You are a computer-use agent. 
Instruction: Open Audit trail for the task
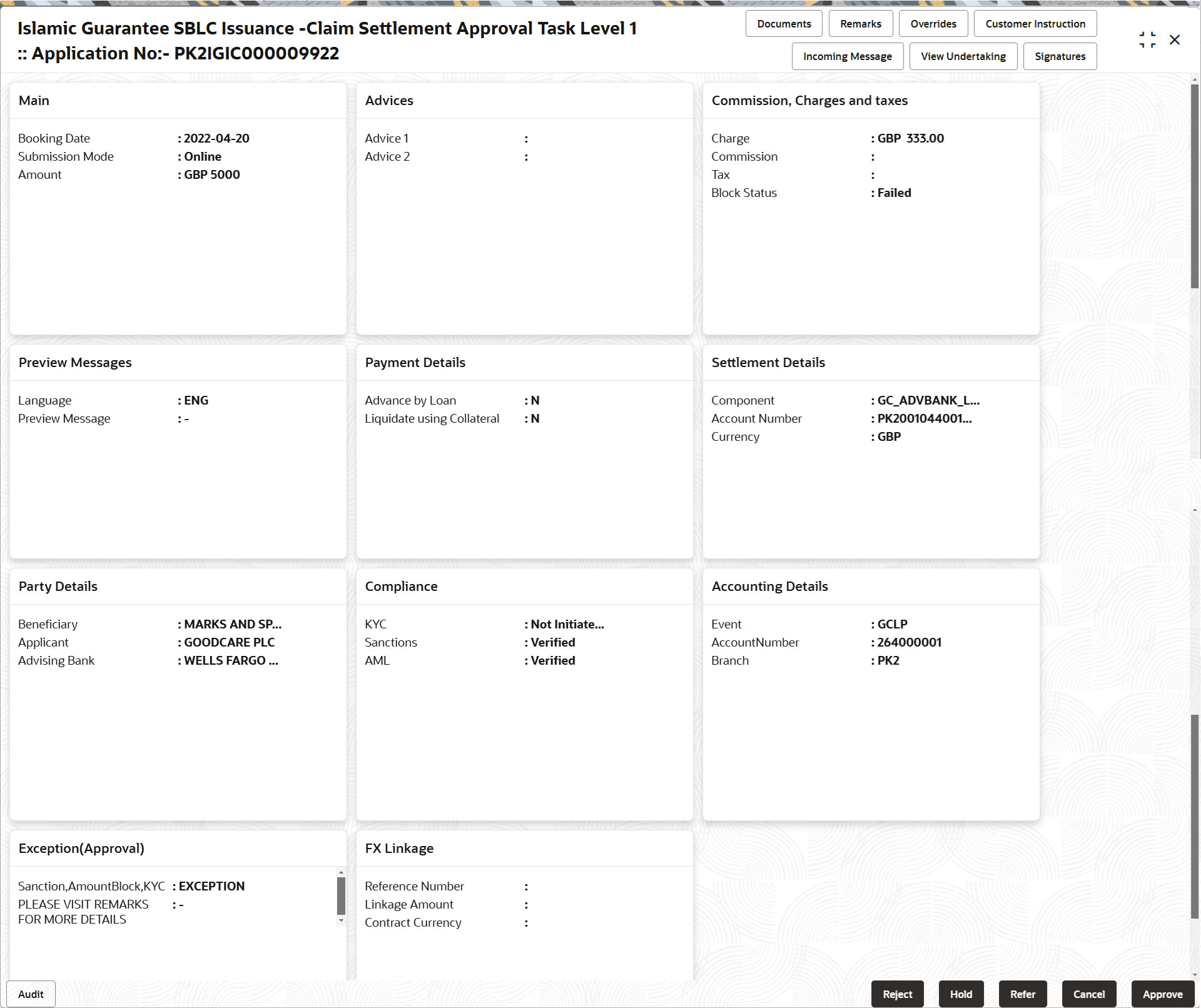[30, 994]
